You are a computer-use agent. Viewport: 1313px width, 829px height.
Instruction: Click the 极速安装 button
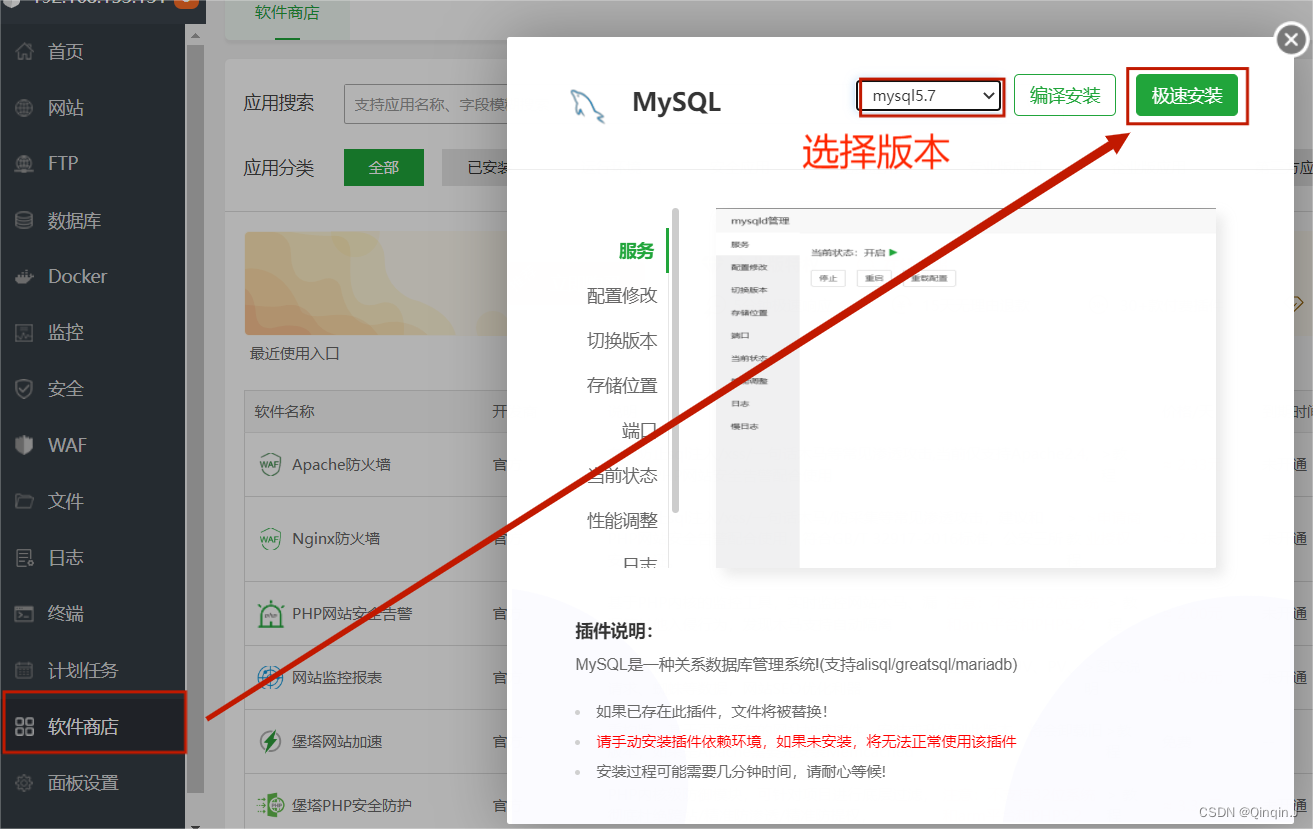coord(1187,96)
